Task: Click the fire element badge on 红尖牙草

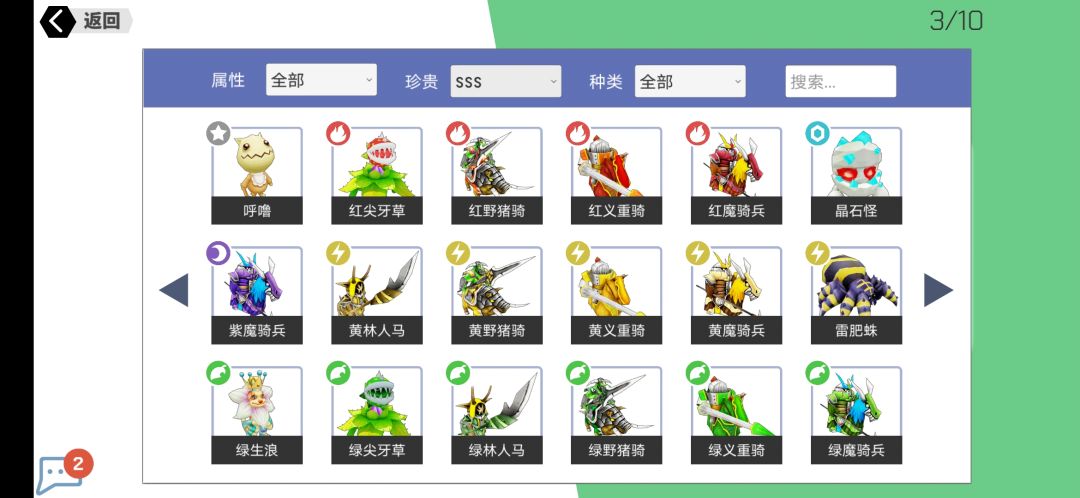Action: click(338, 134)
